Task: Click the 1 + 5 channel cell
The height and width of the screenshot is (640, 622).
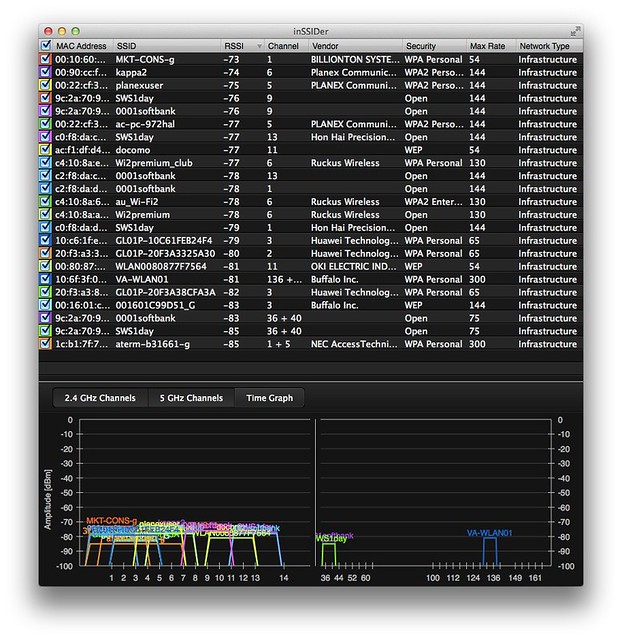Action: (278, 344)
